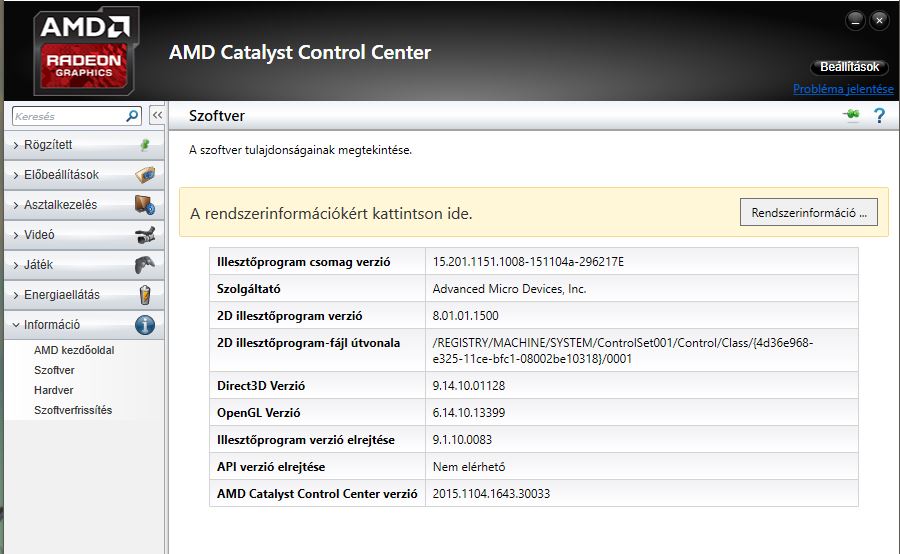This screenshot has height=554, width=900.
Task: Click the Asztalkezelés desktop icon
Action: [x=145, y=205]
